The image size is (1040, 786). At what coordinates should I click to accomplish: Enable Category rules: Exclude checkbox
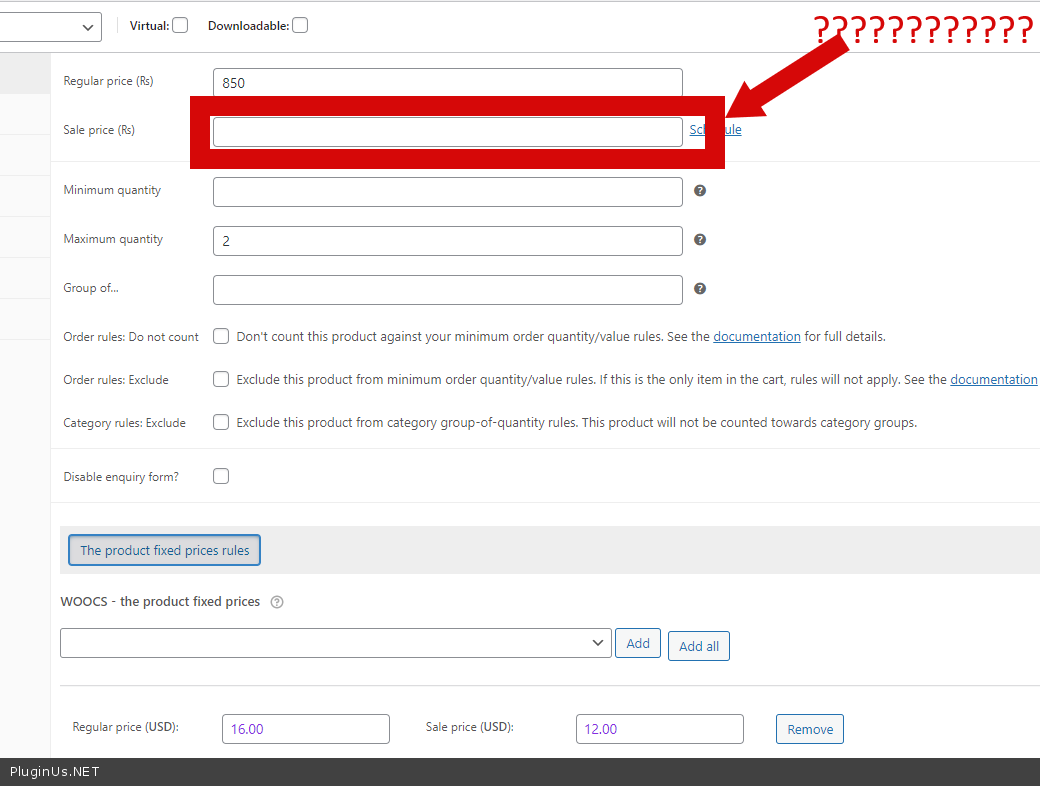[x=221, y=422]
